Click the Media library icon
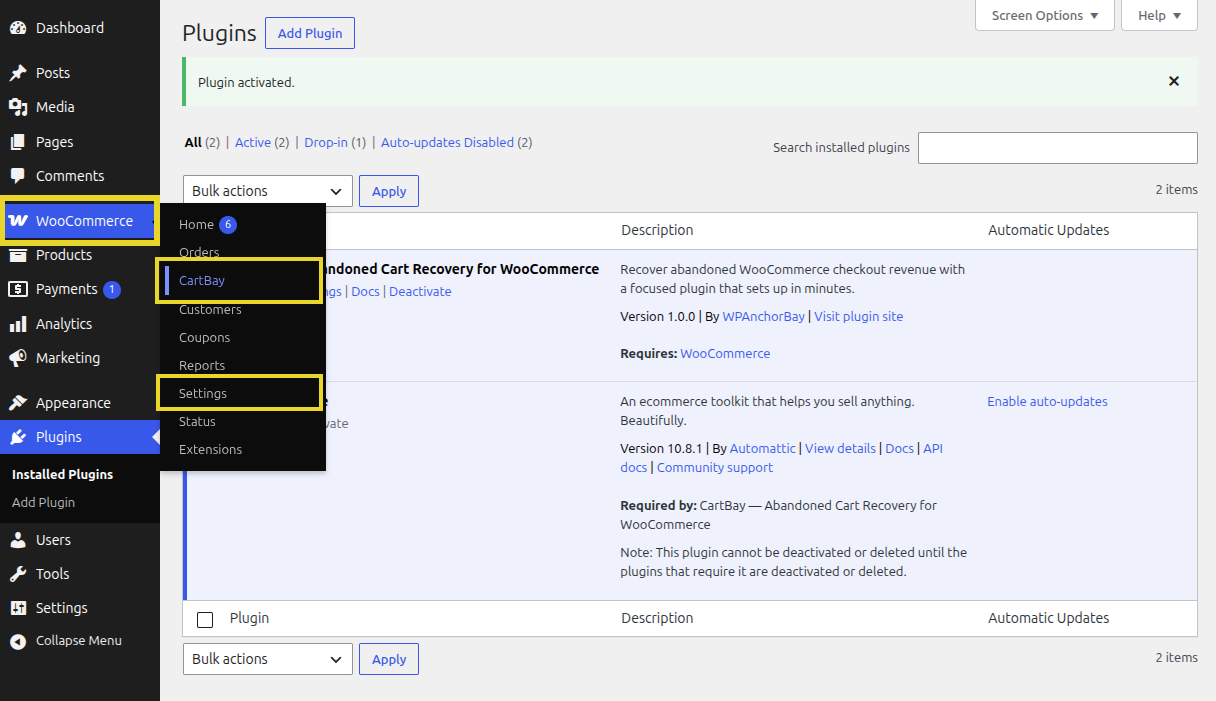The image size is (1216, 701). pyautogui.click(x=18, y=107)
